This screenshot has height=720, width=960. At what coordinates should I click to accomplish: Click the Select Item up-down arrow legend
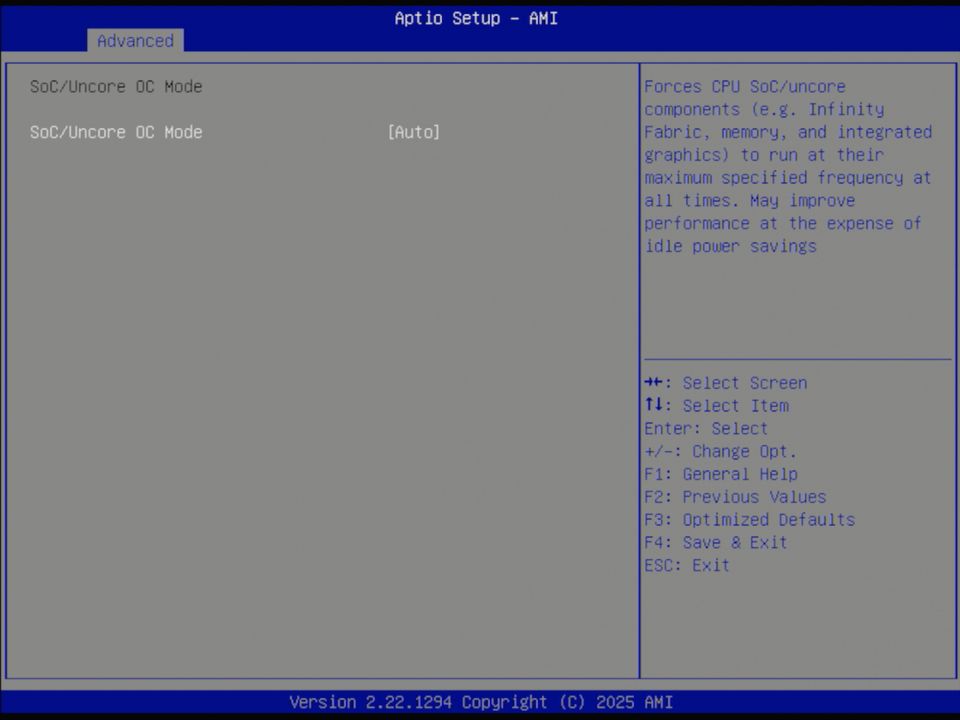click(x=715, y=405)
